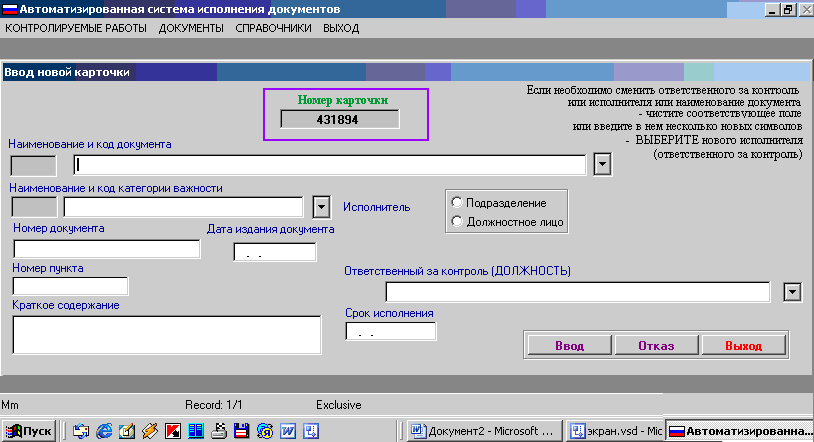Switch to Документ2 Microsoft Word taskbar button
This screenshot has width=814, height=442.
[484, 431]
